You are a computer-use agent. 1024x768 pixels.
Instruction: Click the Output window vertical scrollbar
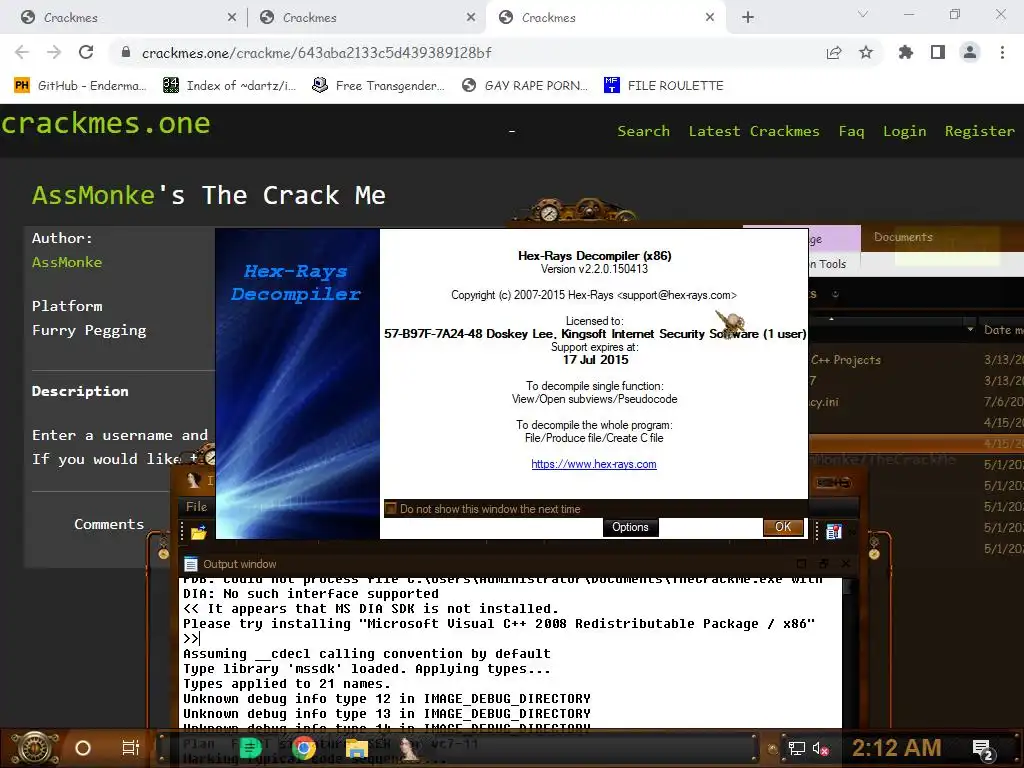(x=849, y=653)
